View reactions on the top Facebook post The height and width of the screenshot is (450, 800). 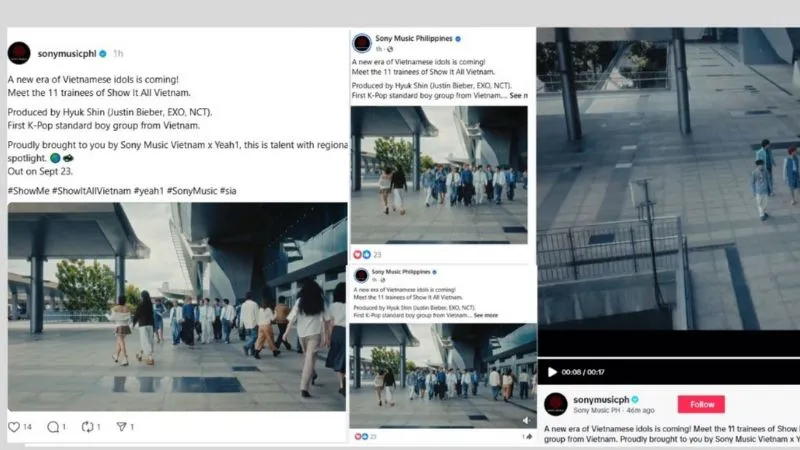366,254
